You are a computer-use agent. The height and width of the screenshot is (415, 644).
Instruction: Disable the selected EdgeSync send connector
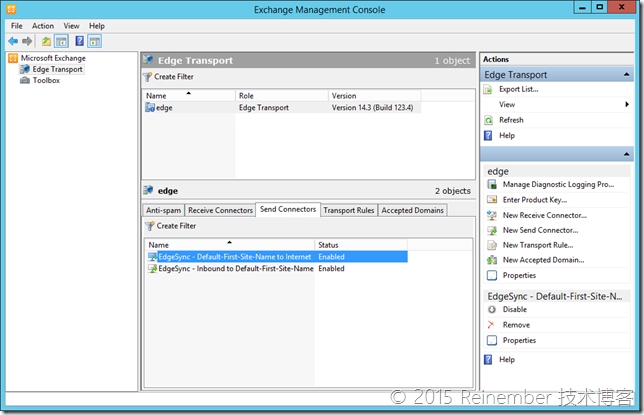[514, 309]
